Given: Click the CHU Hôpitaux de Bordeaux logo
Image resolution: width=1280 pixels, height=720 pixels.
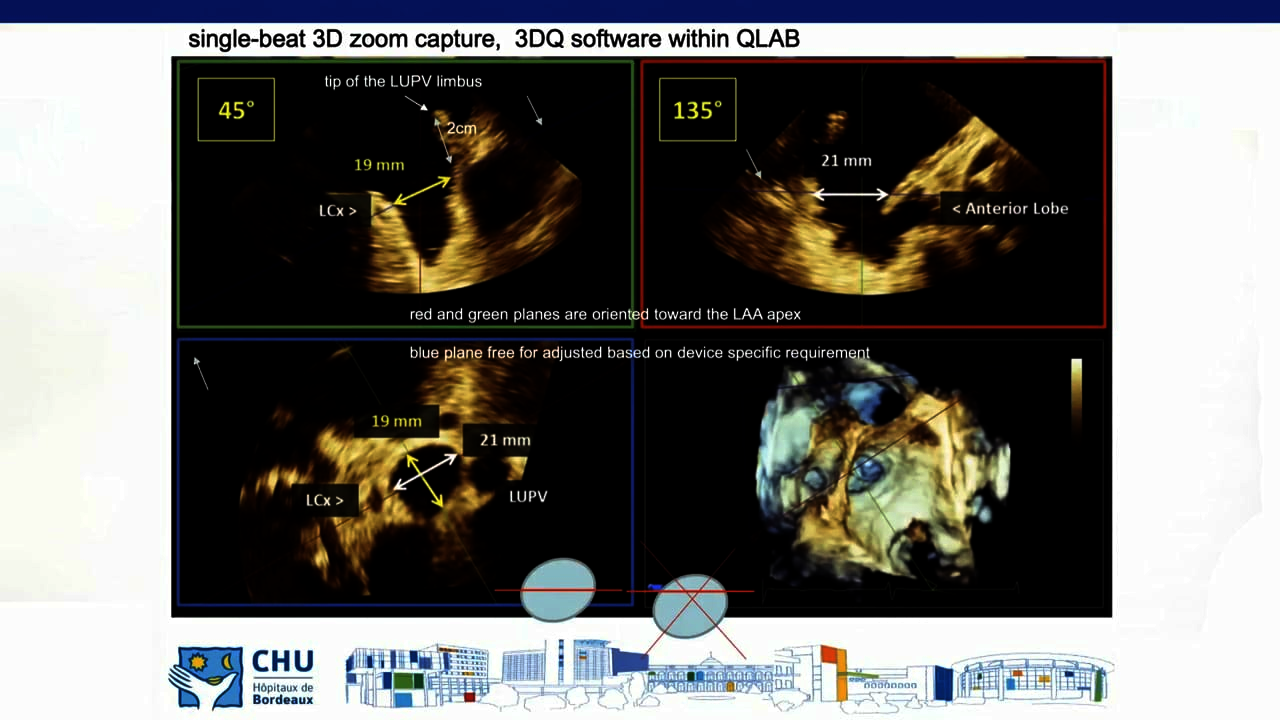Looking at the screenshot, I should point(242,676).
